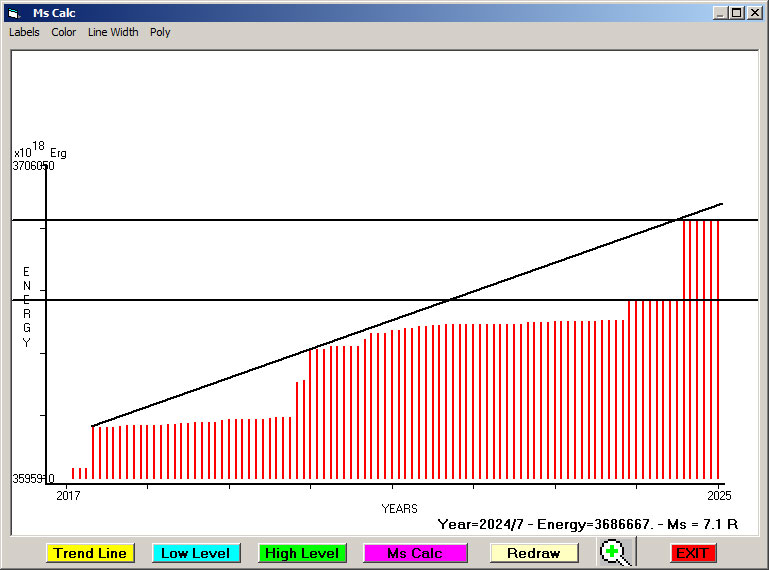Click the red EXIT button
Viewport: 769px width, 570px height.
tap(691, 553)
